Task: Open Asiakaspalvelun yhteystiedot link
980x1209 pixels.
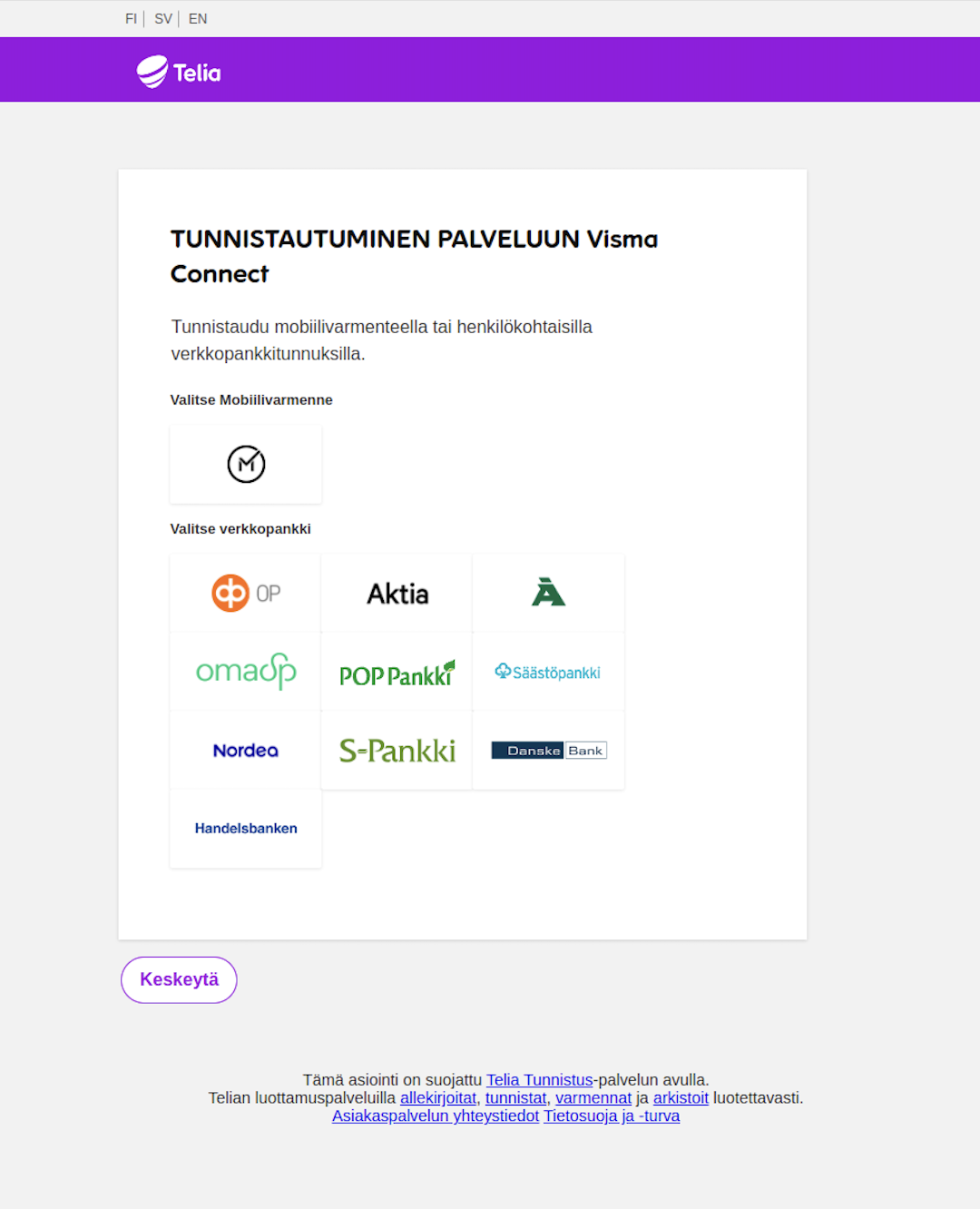Action: coord(436,1116)
